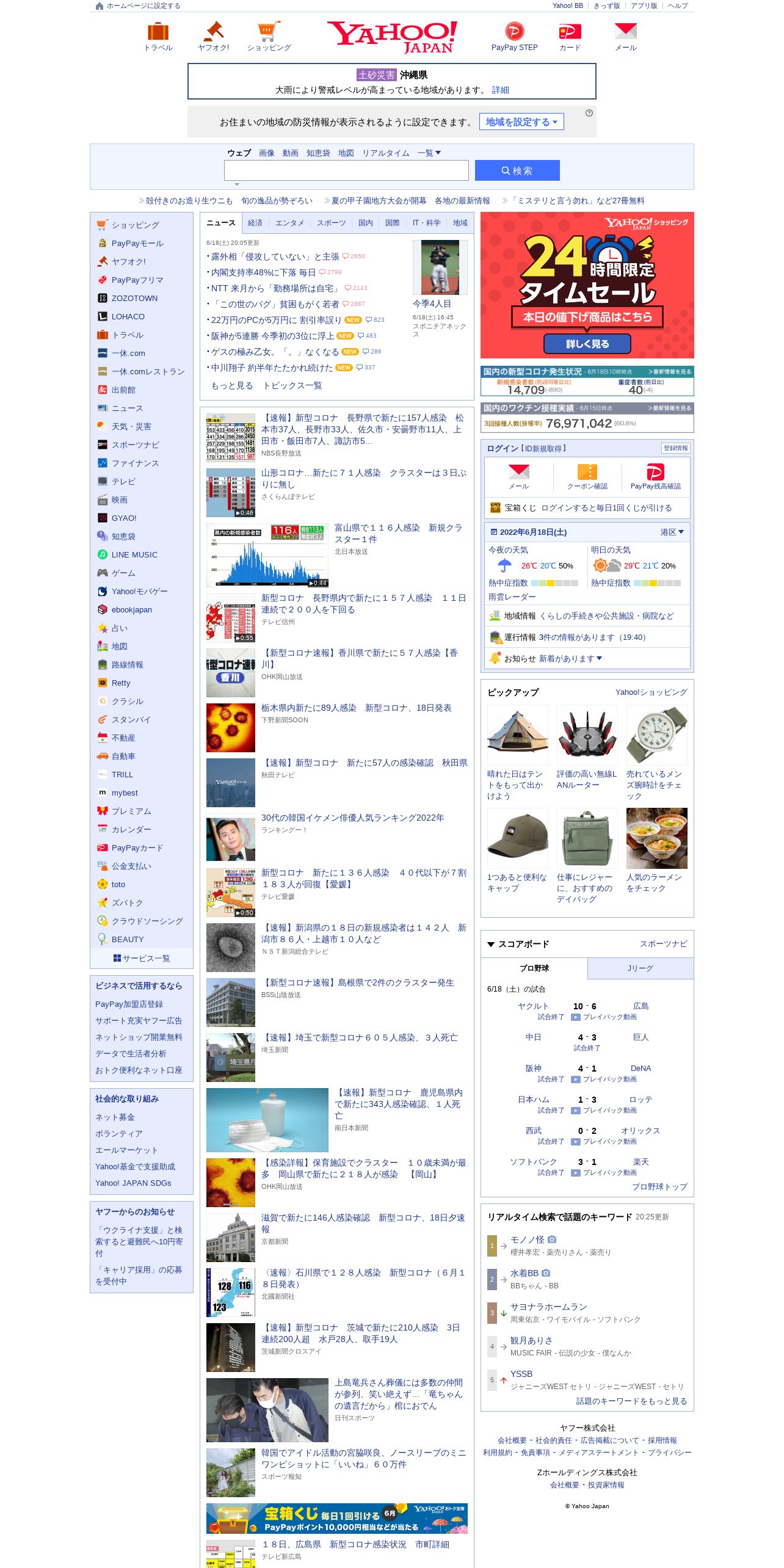The height and width of the screenshot is (1568, 784).
Task: Select 画像 search category
Action: pyautogui.click(x=266, y=153)
